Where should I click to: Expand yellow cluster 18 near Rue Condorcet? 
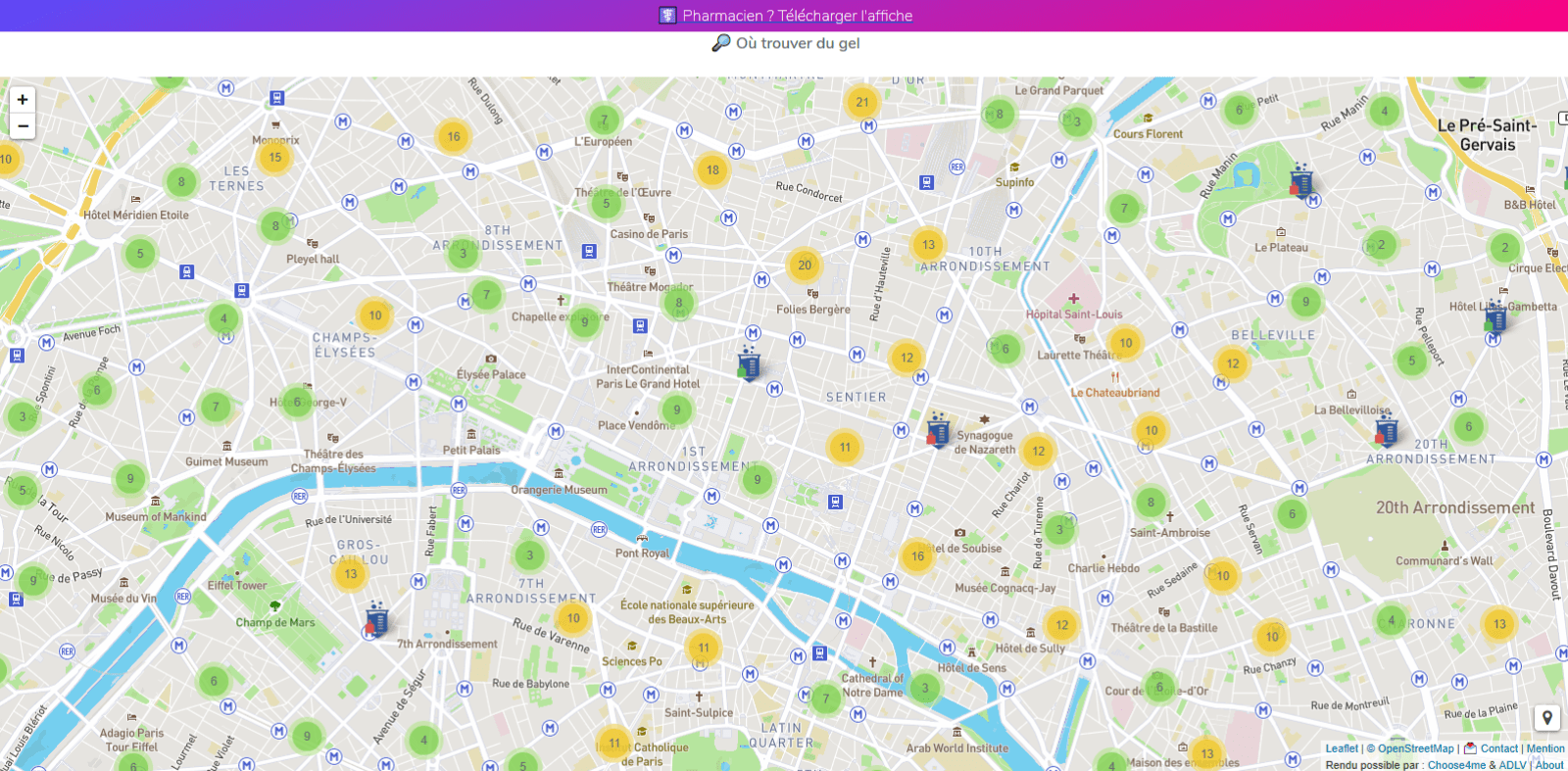pos(712,170)
